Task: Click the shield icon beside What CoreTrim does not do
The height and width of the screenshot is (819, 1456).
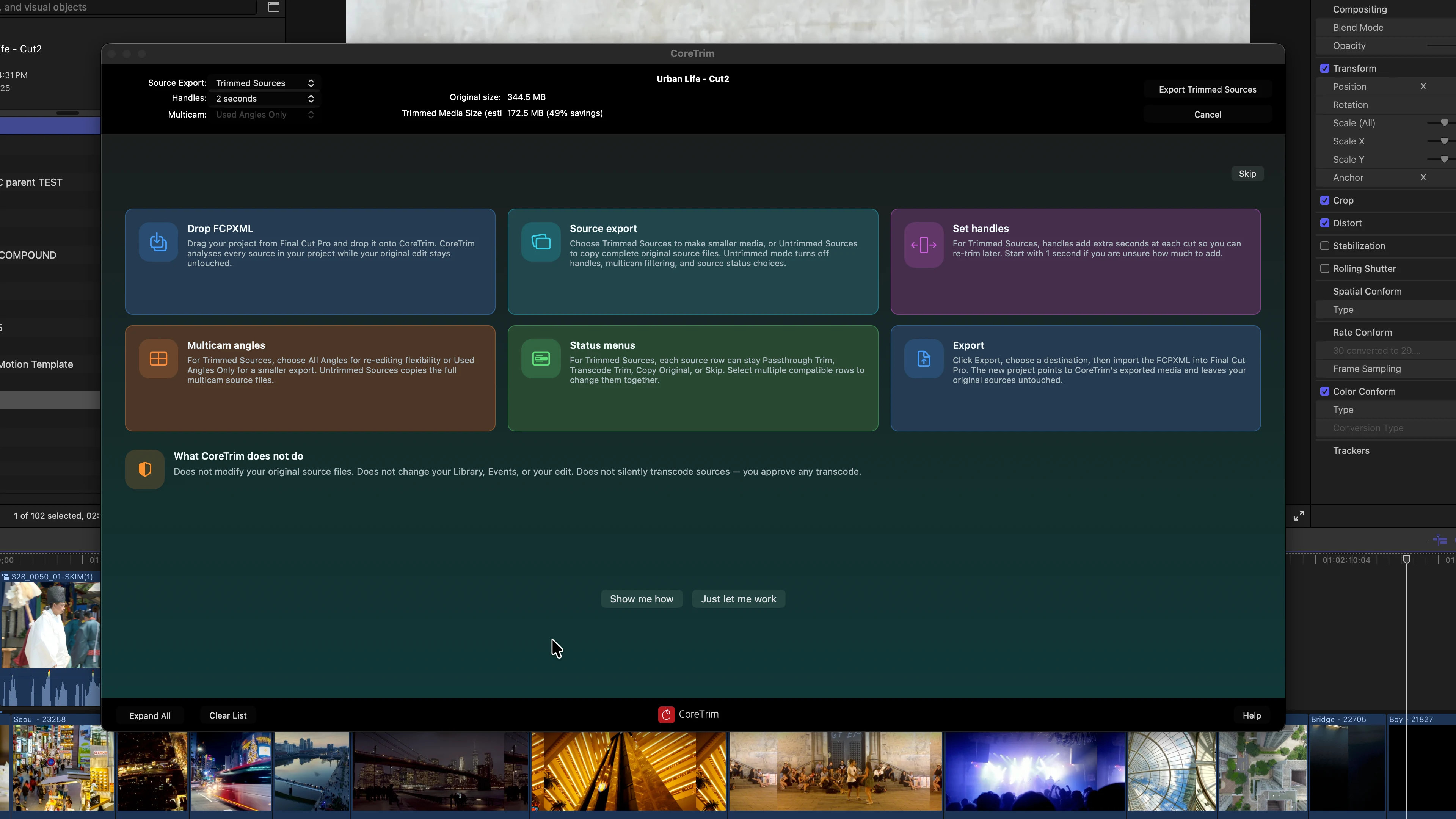Action: [x=145, y=469]
